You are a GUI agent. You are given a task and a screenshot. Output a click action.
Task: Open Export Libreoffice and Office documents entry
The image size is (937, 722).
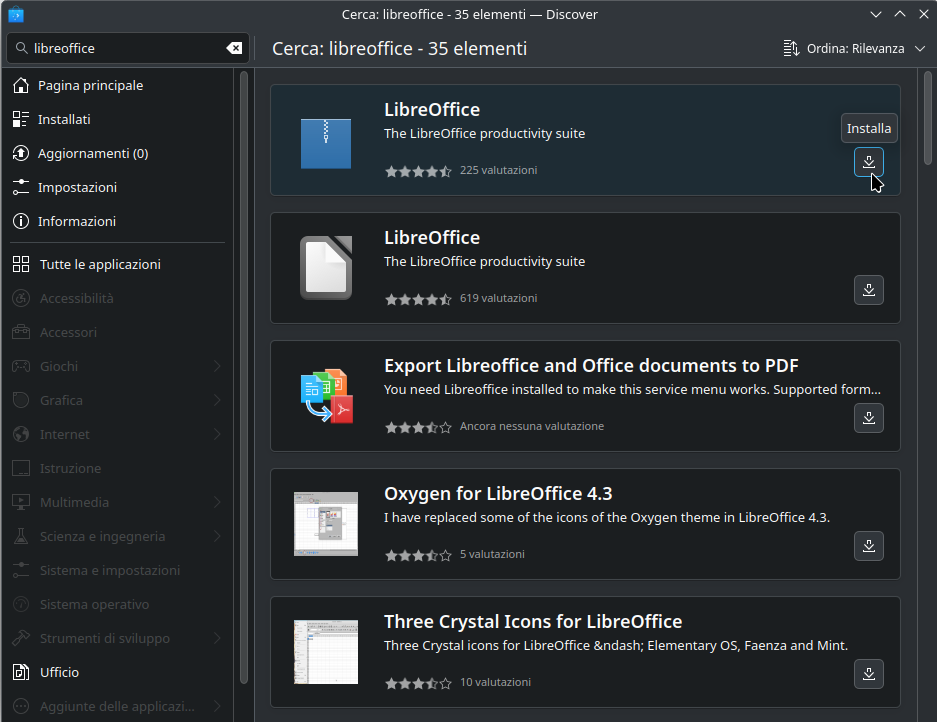tap(590, 366)
